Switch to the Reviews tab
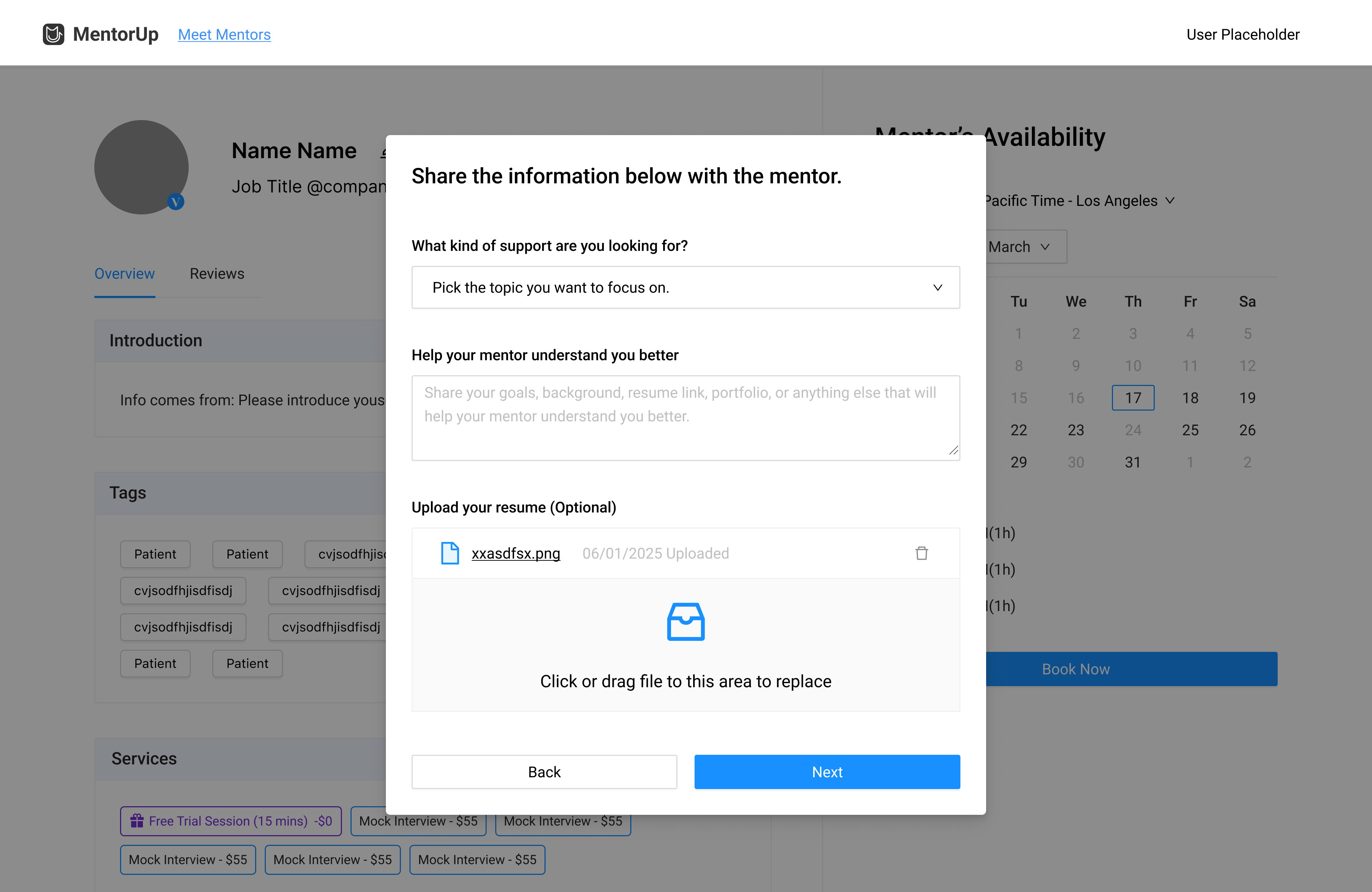Viewport: 1372px width, 892px height. click(217, 273)
